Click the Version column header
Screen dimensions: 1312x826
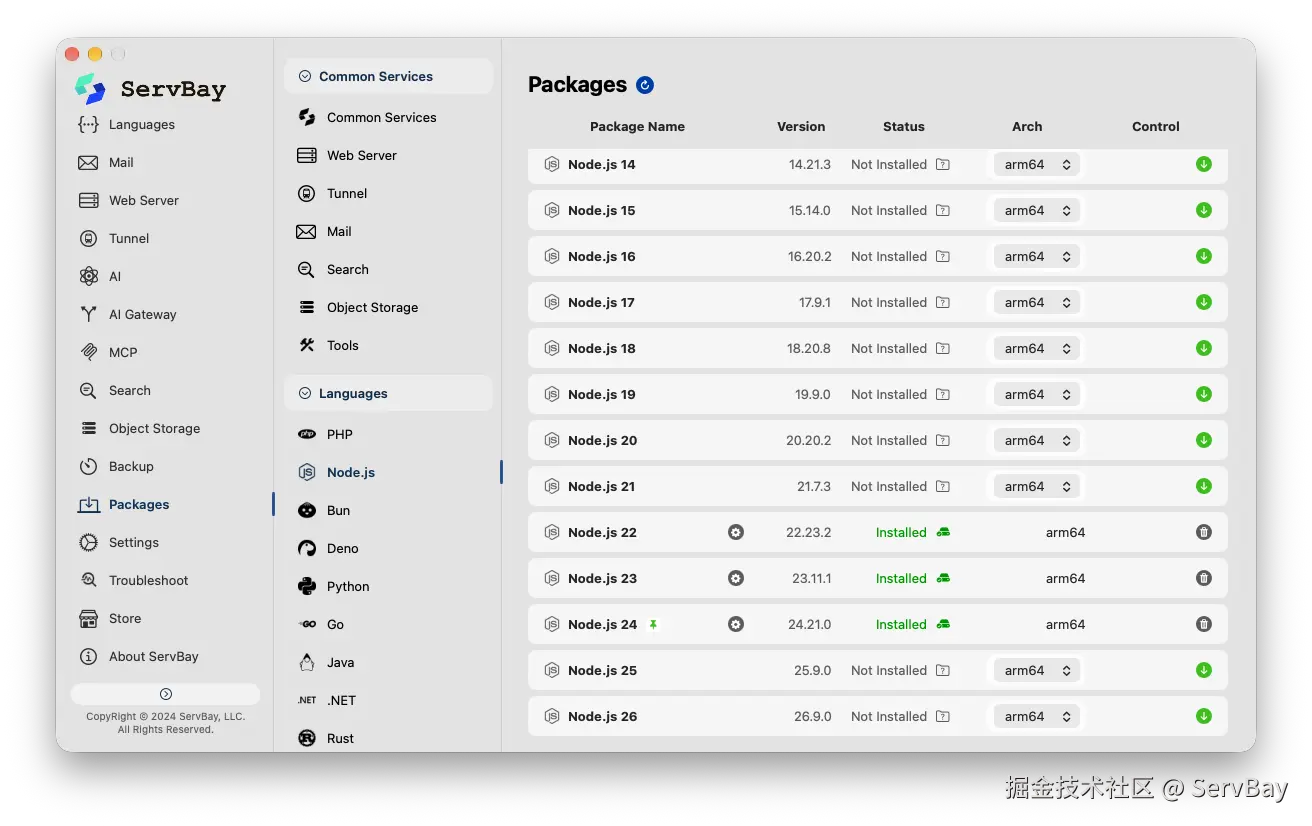click(801, 127)
